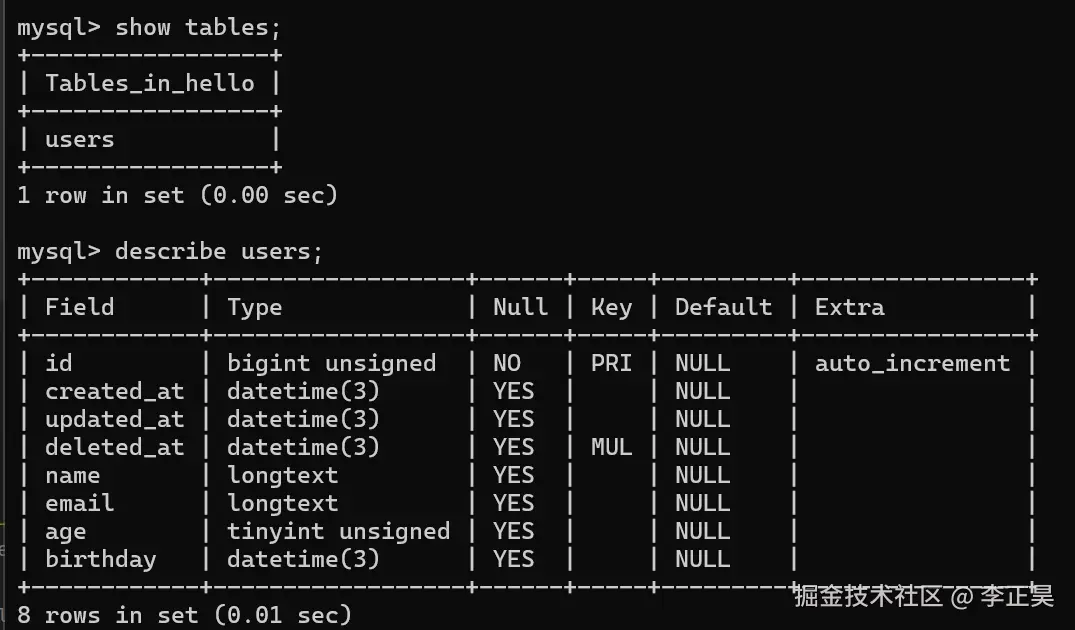Click the 'created_at' field name
The width and height of the screenshot is (1075, 630).
tap(115, 391)
